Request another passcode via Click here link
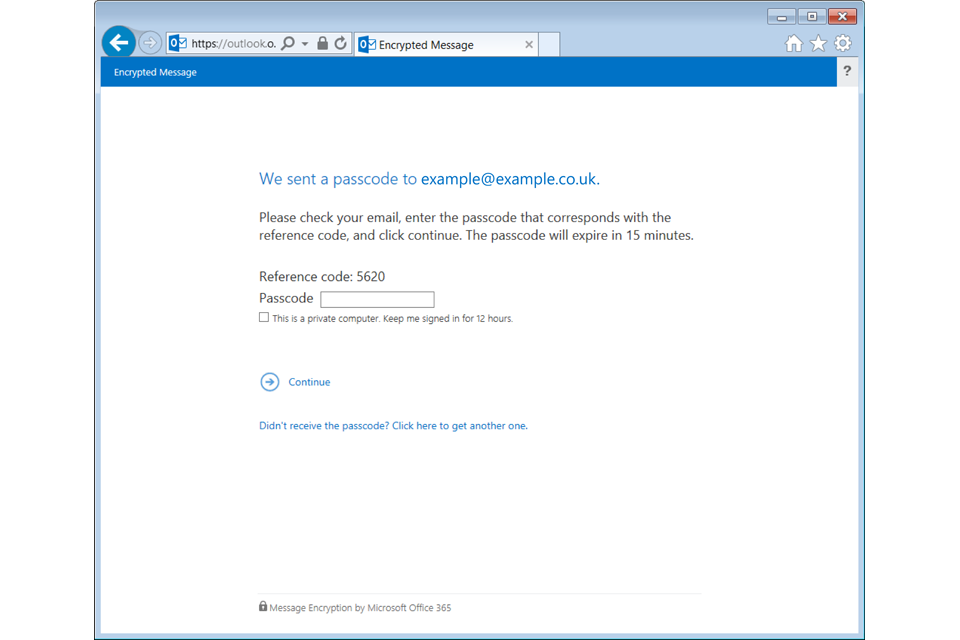The width and height of the screenshot is (960, 640). 393,426
